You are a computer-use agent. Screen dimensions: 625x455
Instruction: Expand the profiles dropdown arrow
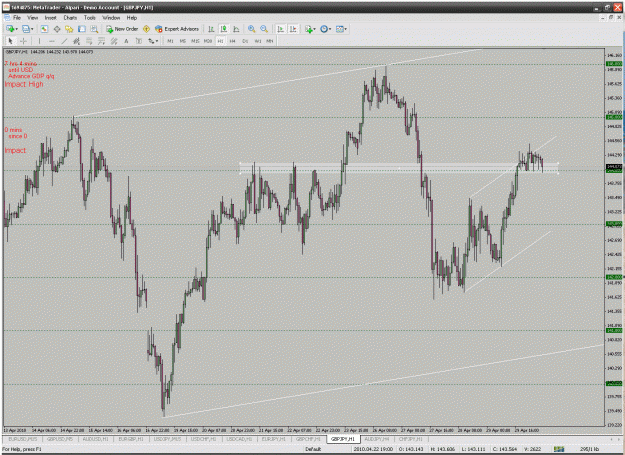(32, 29)
